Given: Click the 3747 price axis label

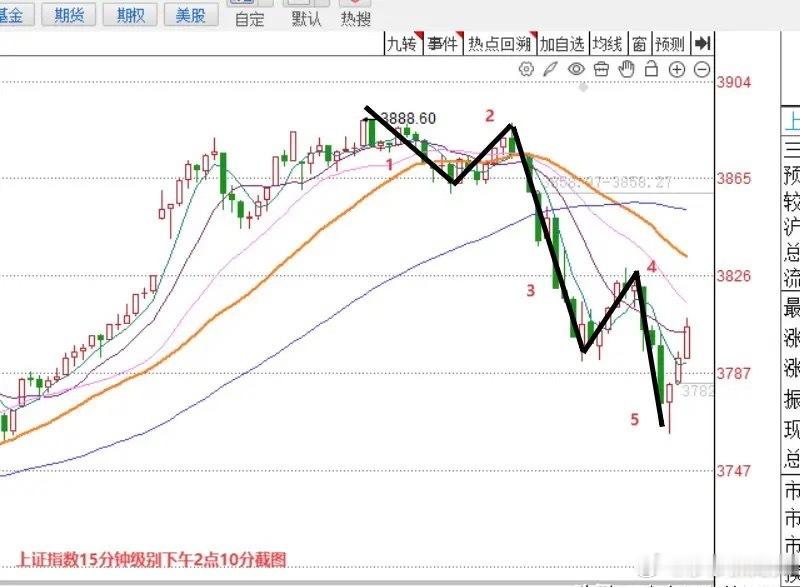Looking at the screenshot, I should click(734, 470).
